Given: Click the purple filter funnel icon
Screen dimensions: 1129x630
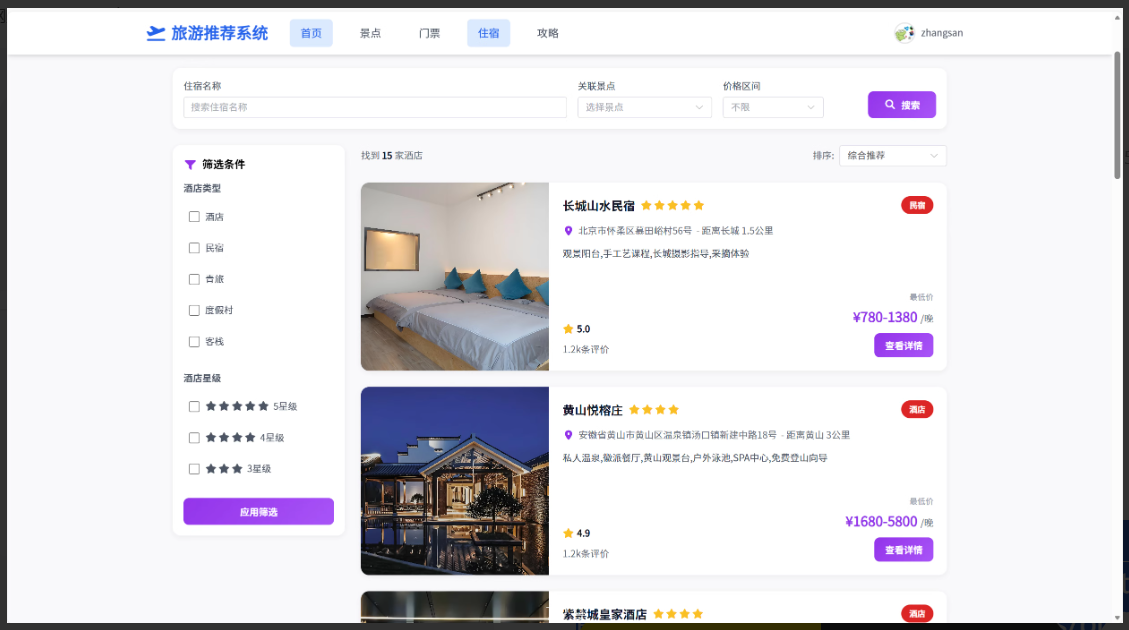Looking at the screenshot, I should pyautogui.click(x=190, y=164).
